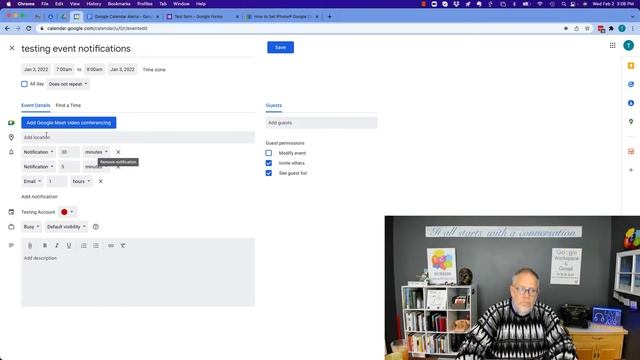Remove formatting in description toolbar

coord(123,246)
